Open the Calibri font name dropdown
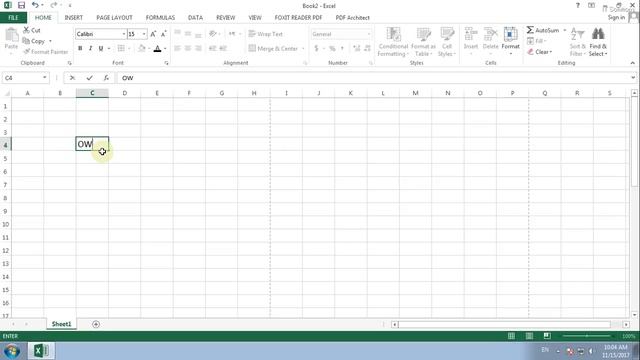Screen dimensions: 640x360 pyautogui.click(x=124, y=34)
